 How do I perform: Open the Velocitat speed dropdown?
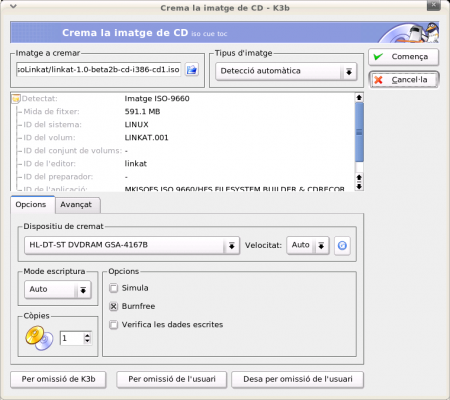click(308, 246)
